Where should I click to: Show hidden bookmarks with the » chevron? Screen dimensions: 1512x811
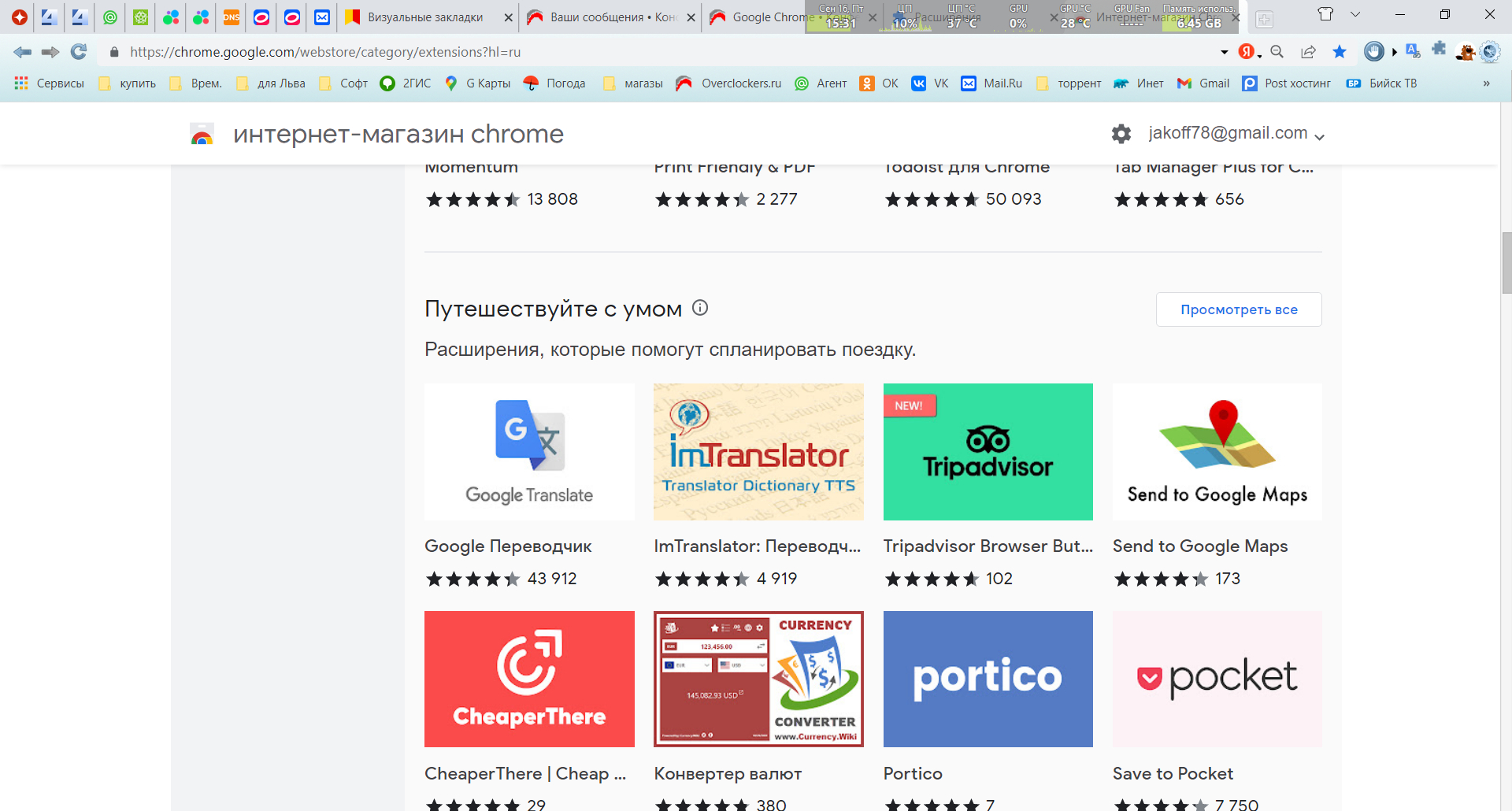click(1487, 83)
